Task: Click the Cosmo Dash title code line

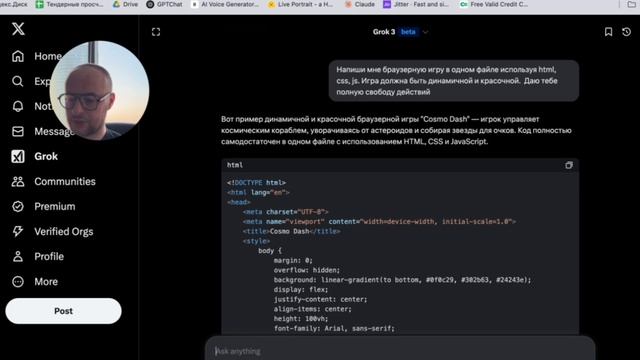Action: [291, 231]
